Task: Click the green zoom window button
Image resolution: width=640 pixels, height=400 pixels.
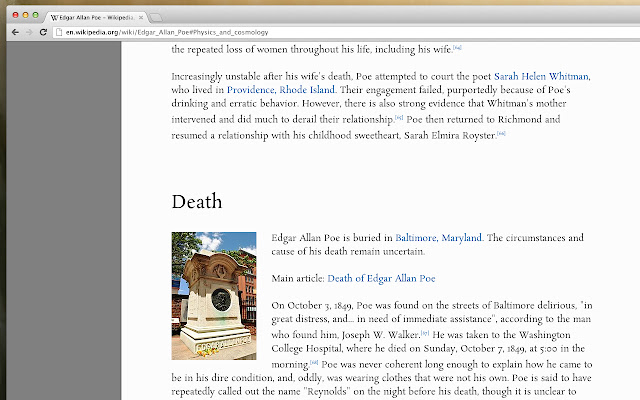Action: click(36, 15)
